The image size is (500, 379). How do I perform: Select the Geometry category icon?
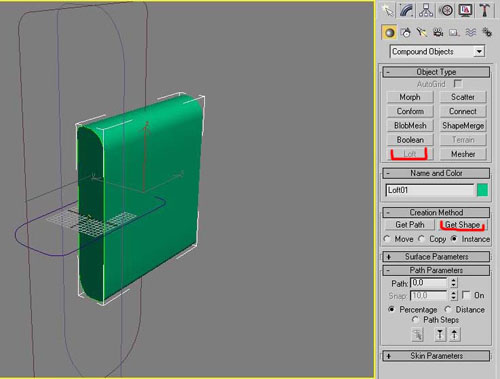(x=389, y=33)
